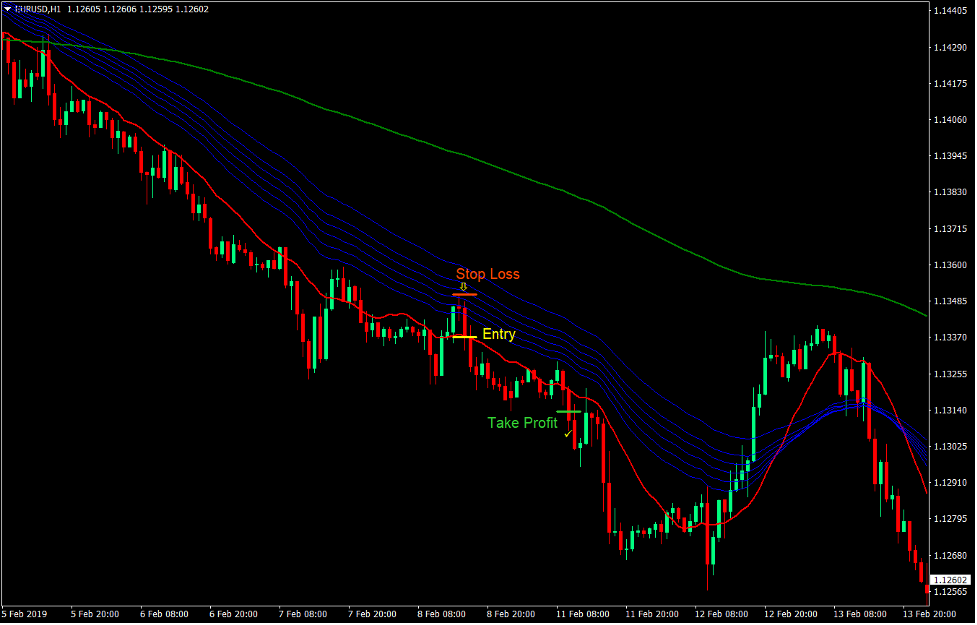Viewport: 977px width, 625px height.
Task: Select the EURUSD,H1 chart title label
Action: click(38, 6)
